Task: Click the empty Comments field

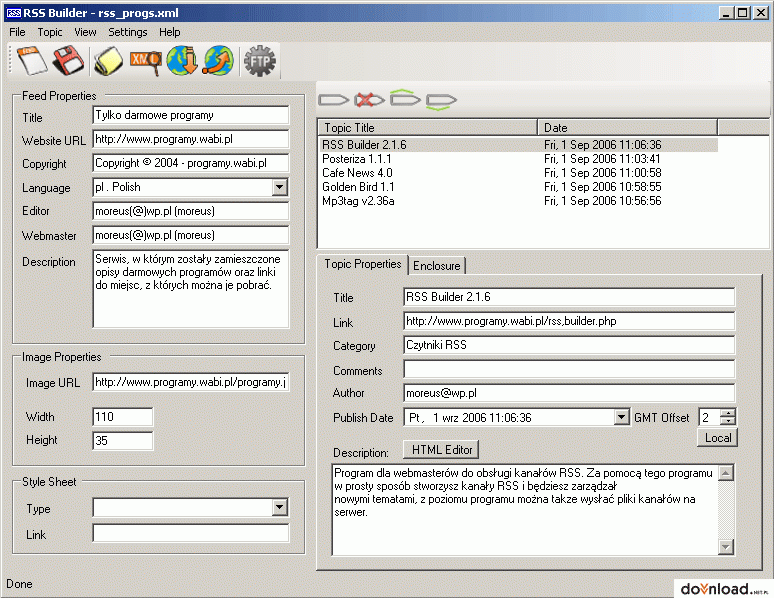Action: tap(569, 369)
